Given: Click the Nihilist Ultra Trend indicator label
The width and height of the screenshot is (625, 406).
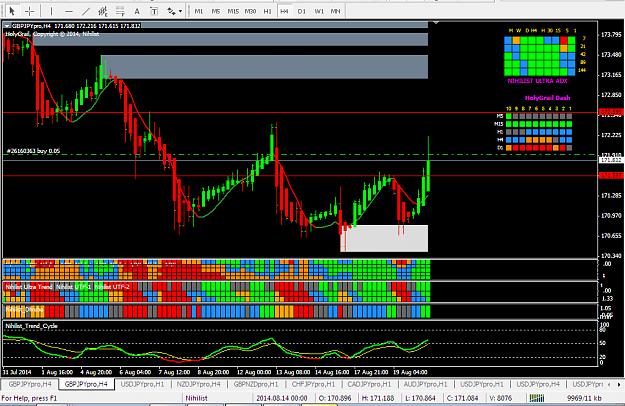Looking at the screenshot, I should click(x=29, y=287).
